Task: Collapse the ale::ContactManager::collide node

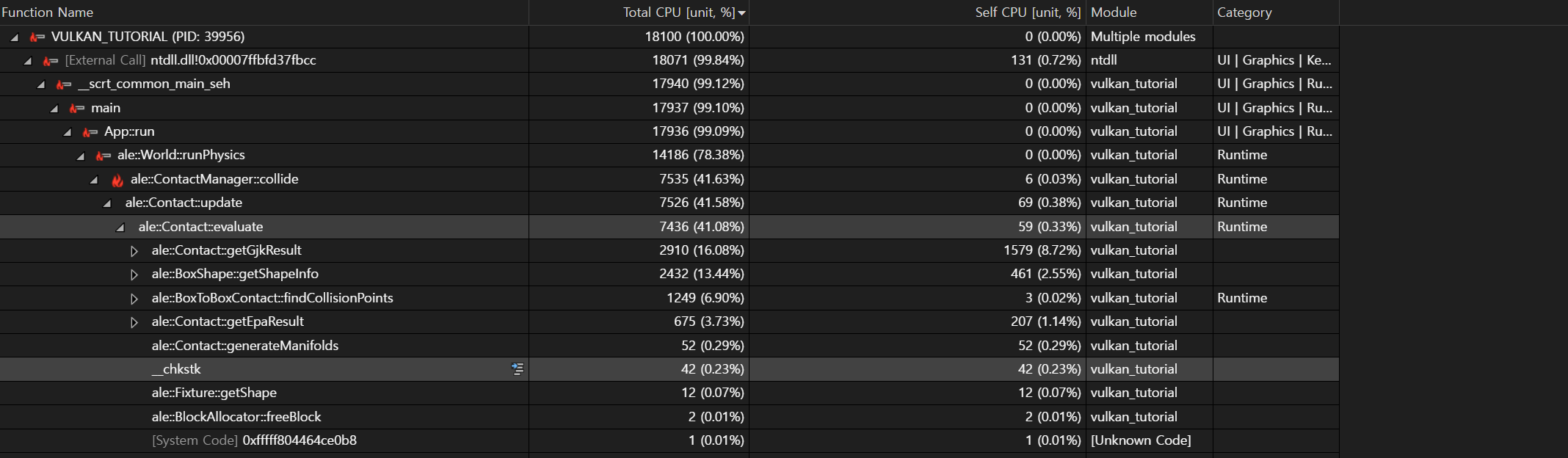Action: click(x=94, y=180)
